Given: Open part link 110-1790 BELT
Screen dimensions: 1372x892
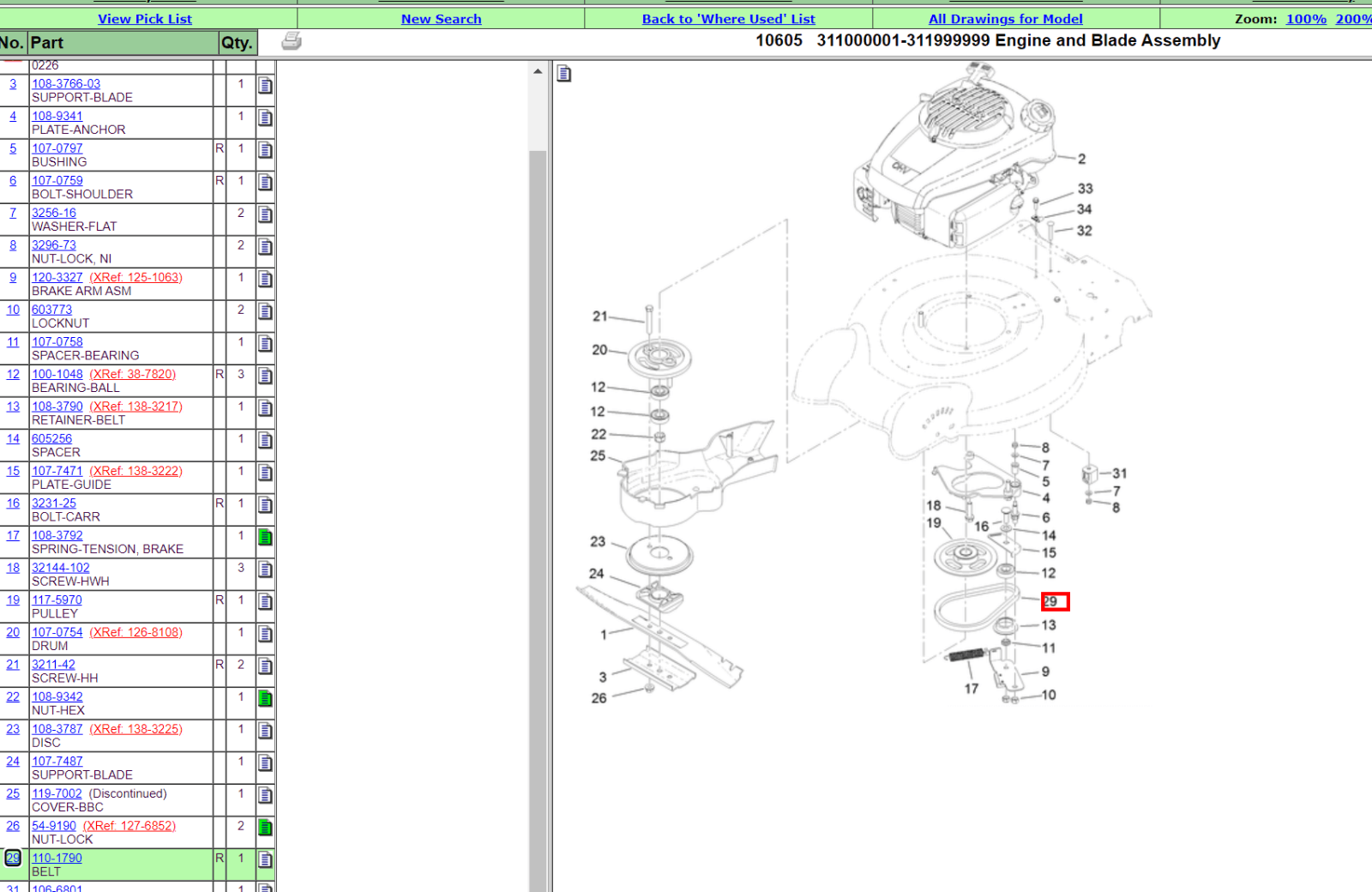Looking at the screenshot, I should point(57,858).
